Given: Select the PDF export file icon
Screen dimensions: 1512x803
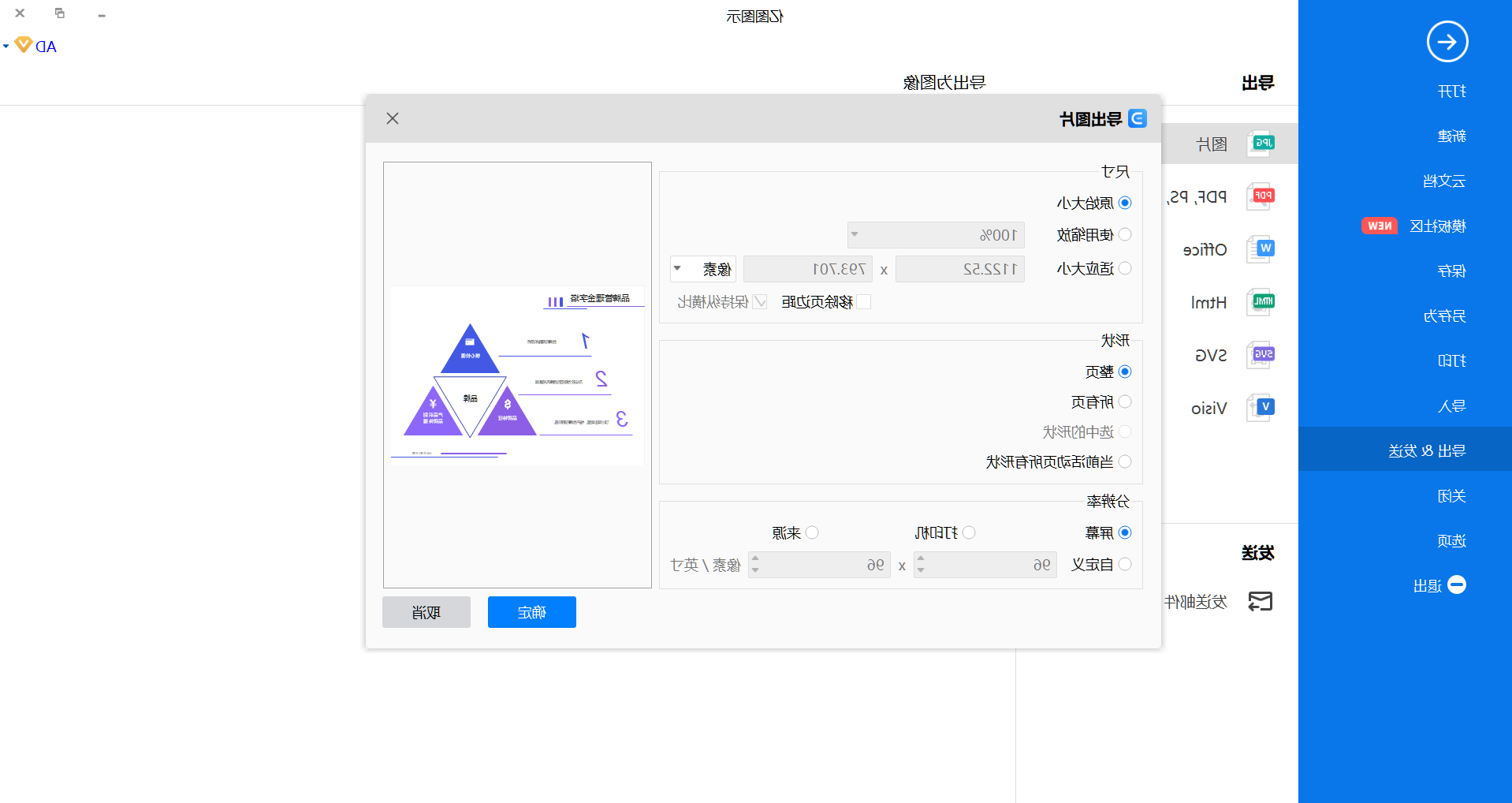Looking at the screenshot, I should pyautogui.click(x=1261, y=196).
